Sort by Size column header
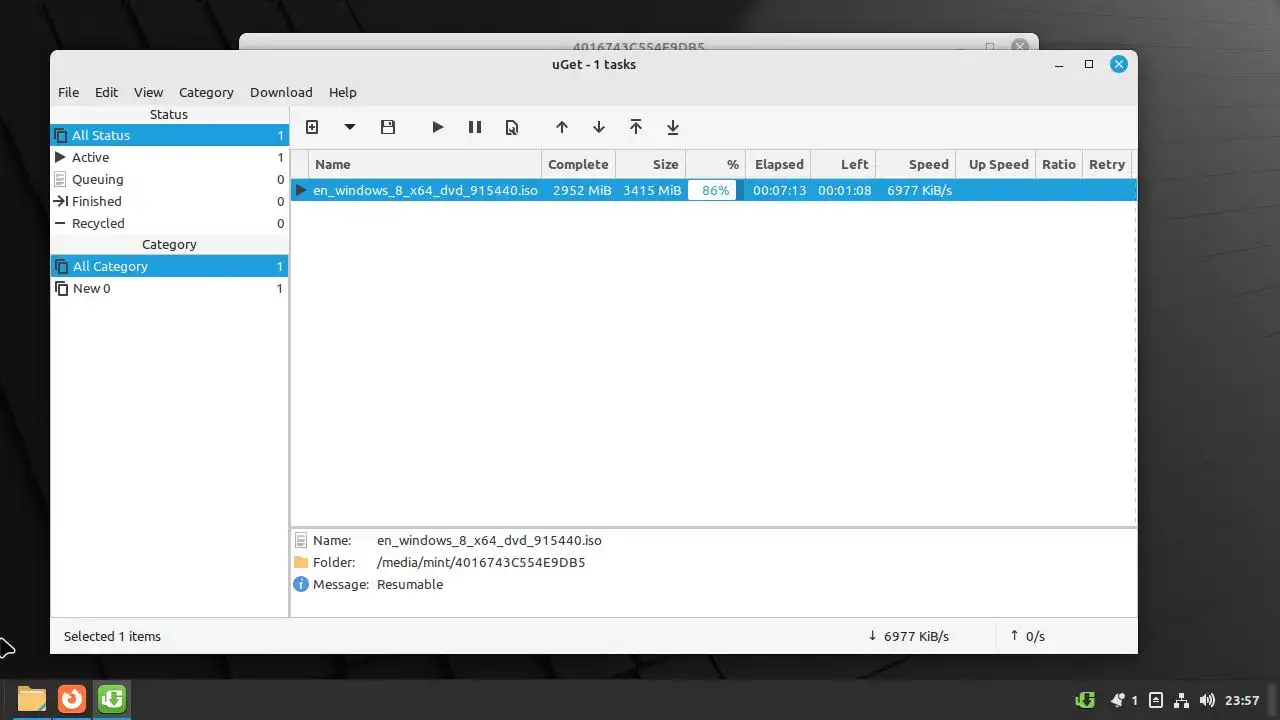The height and width of the screenshot is (720, 1280). 650,164
